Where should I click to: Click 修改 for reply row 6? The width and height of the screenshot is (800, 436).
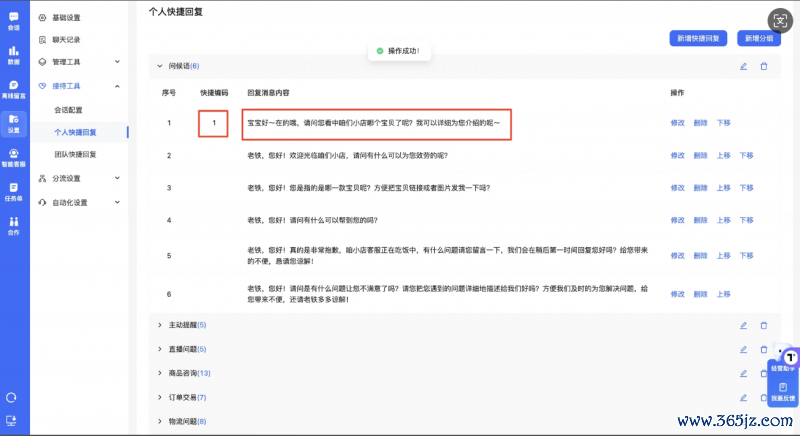coord(678,294)
